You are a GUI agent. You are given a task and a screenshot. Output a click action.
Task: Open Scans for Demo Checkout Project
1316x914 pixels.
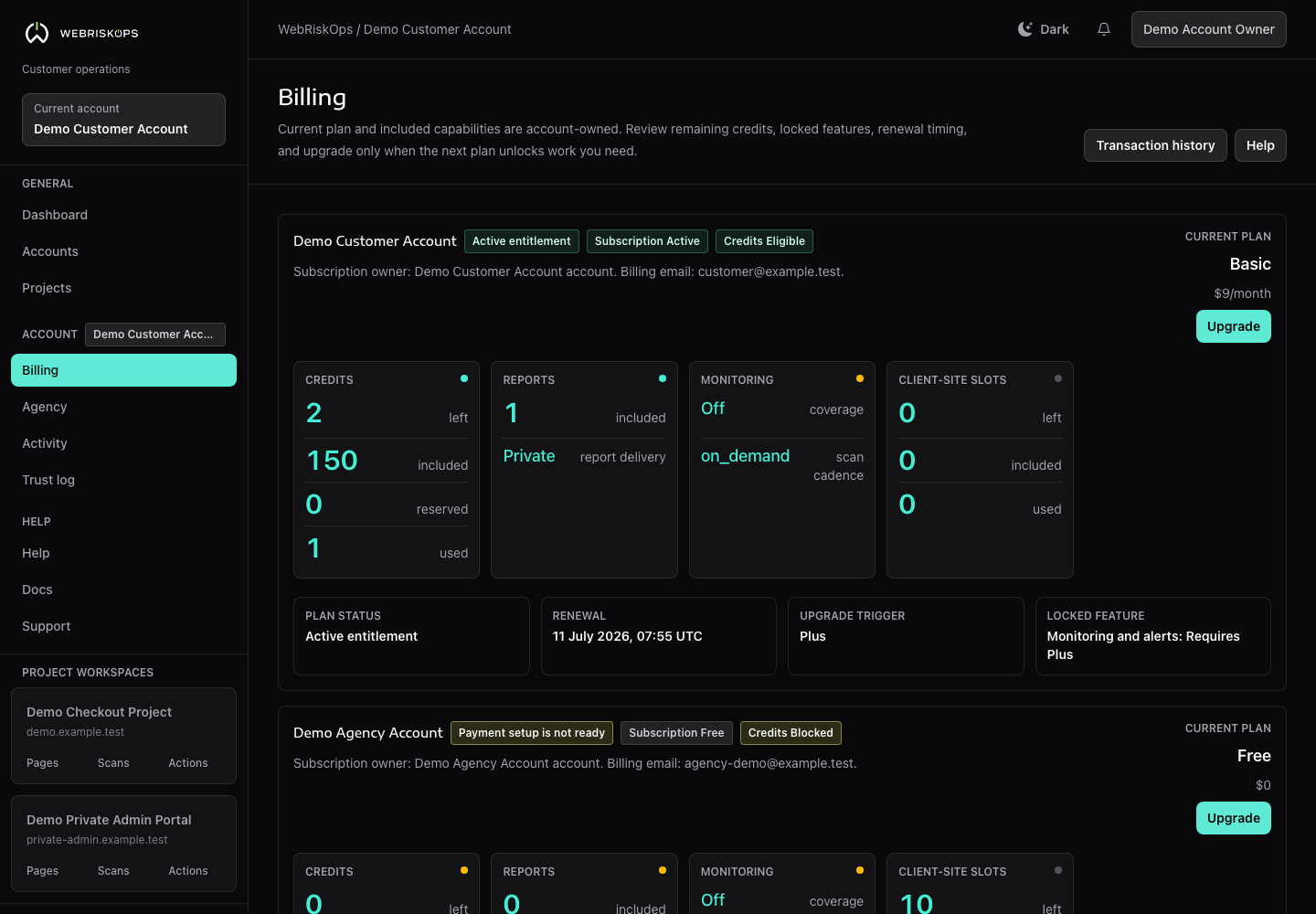(113, 763)
